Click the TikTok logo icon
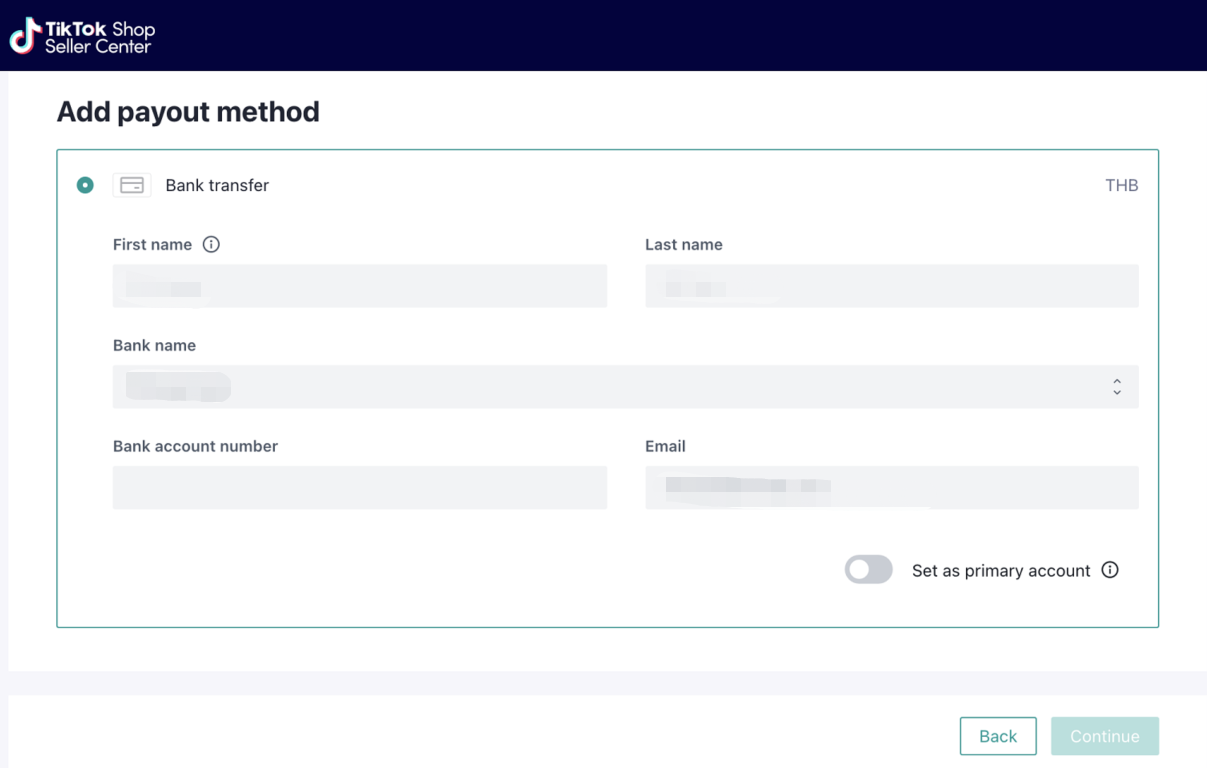The height and width of the screenshot is (768, 1207). point(25,36)
